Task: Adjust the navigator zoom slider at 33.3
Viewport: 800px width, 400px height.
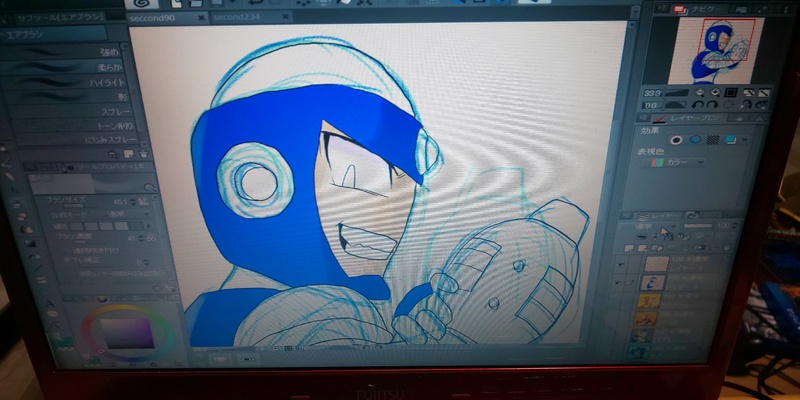Action: pos(676,93)
